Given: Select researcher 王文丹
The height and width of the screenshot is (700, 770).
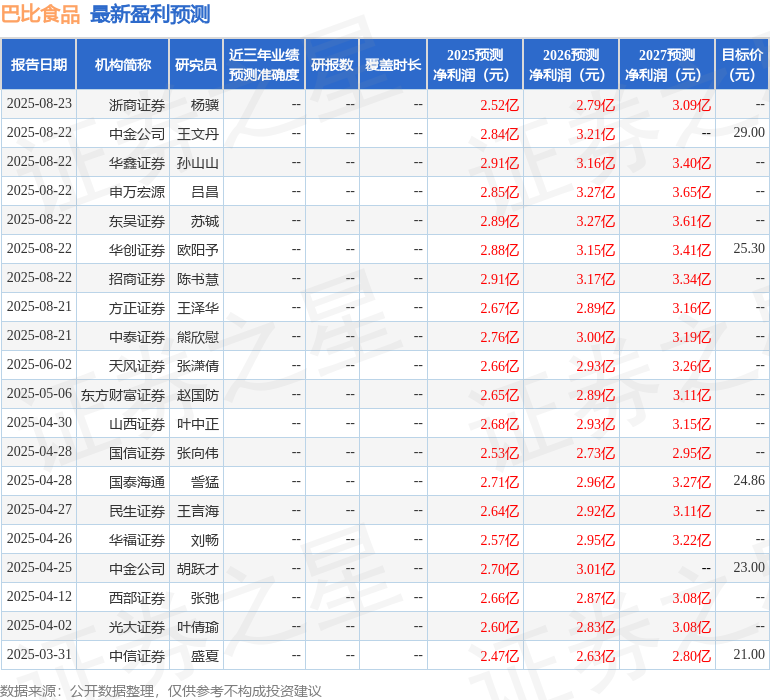Looking at the screenshot, I should coord(198,134).
